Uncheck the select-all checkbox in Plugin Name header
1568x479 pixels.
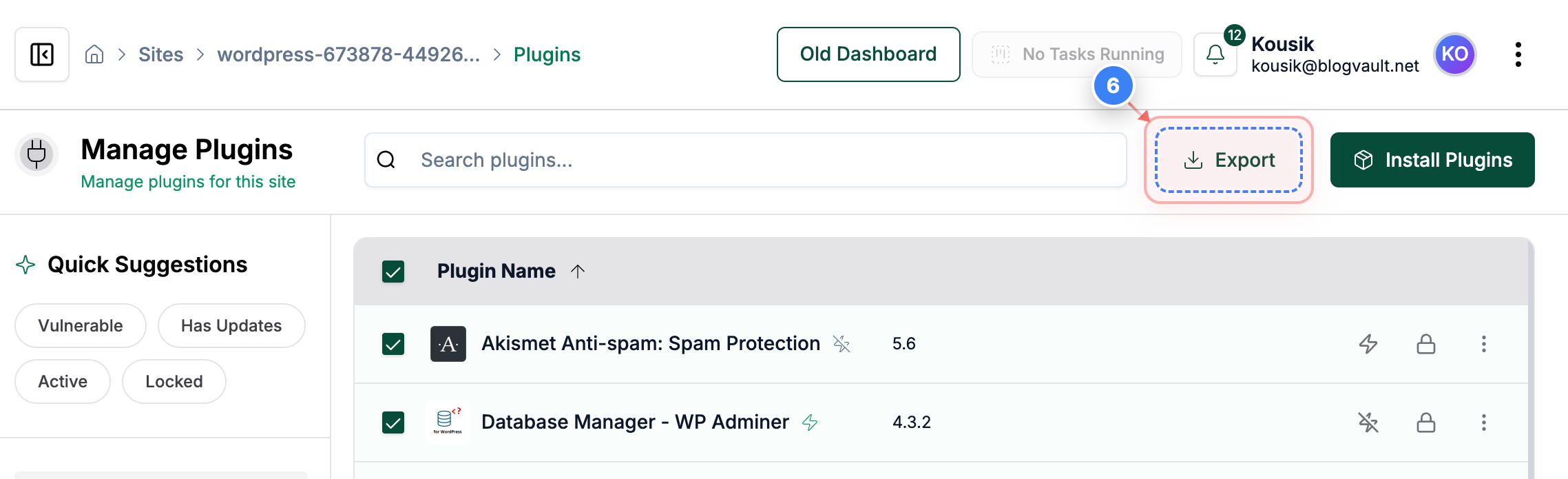tap(394, 272)
